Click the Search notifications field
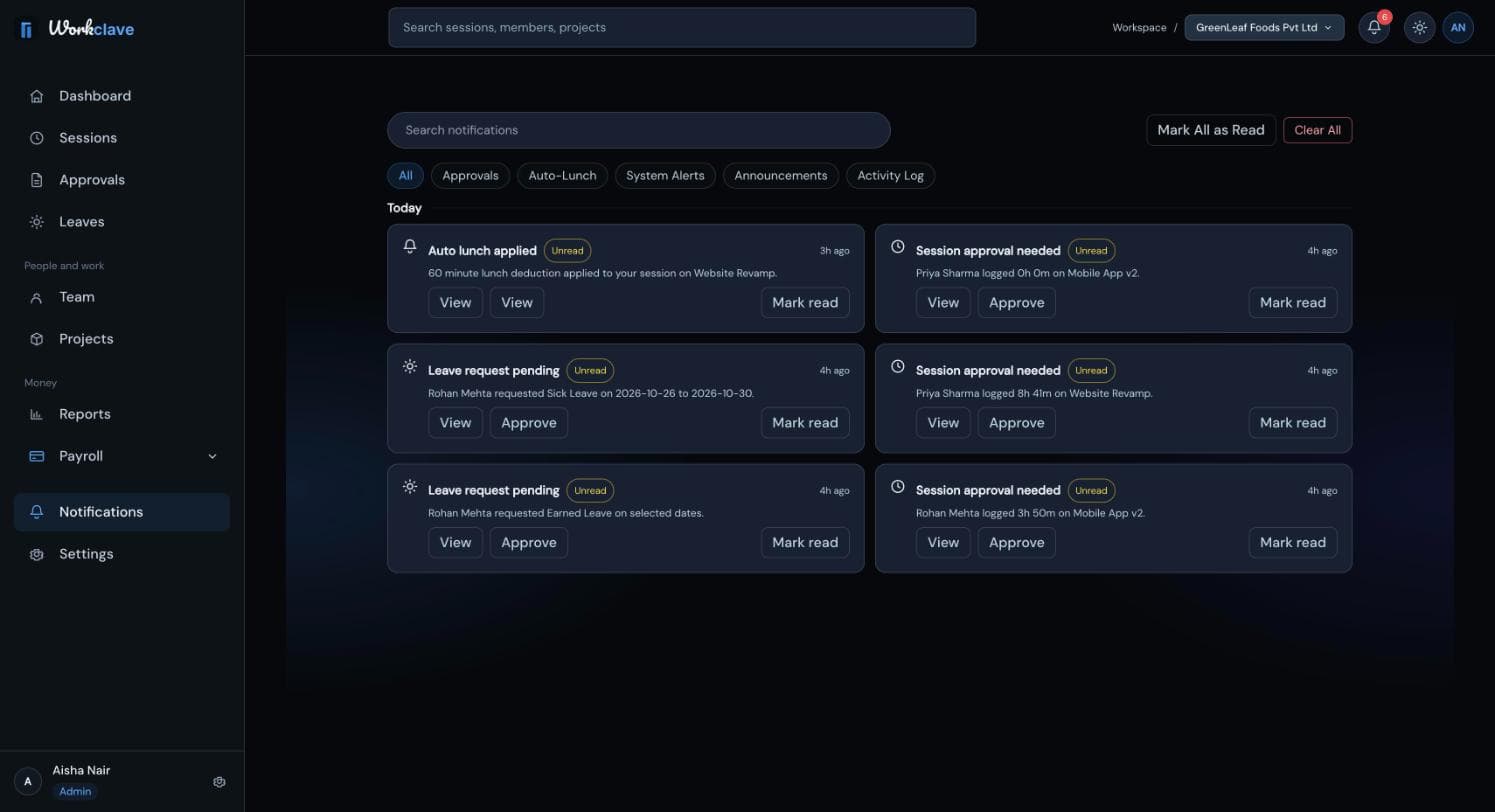 click(x=639, y=130)
